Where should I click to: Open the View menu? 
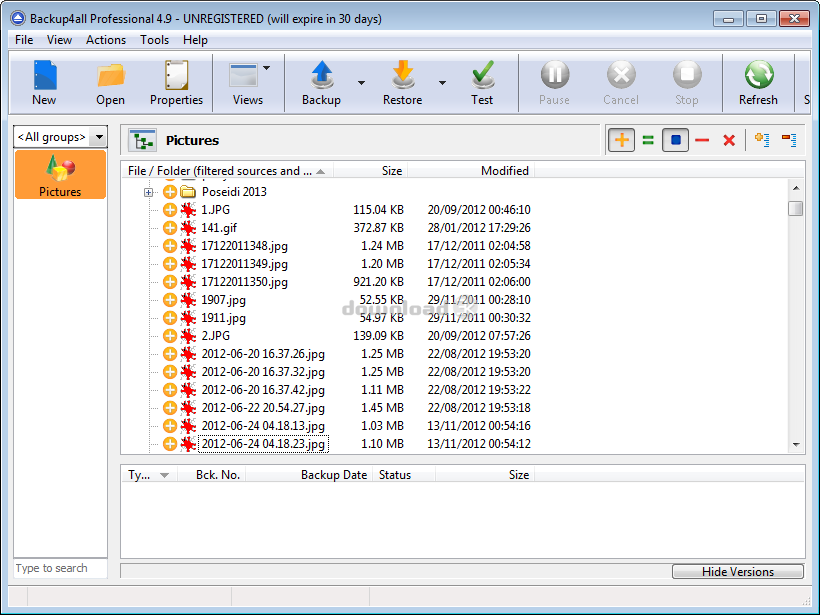click(59, 40)
